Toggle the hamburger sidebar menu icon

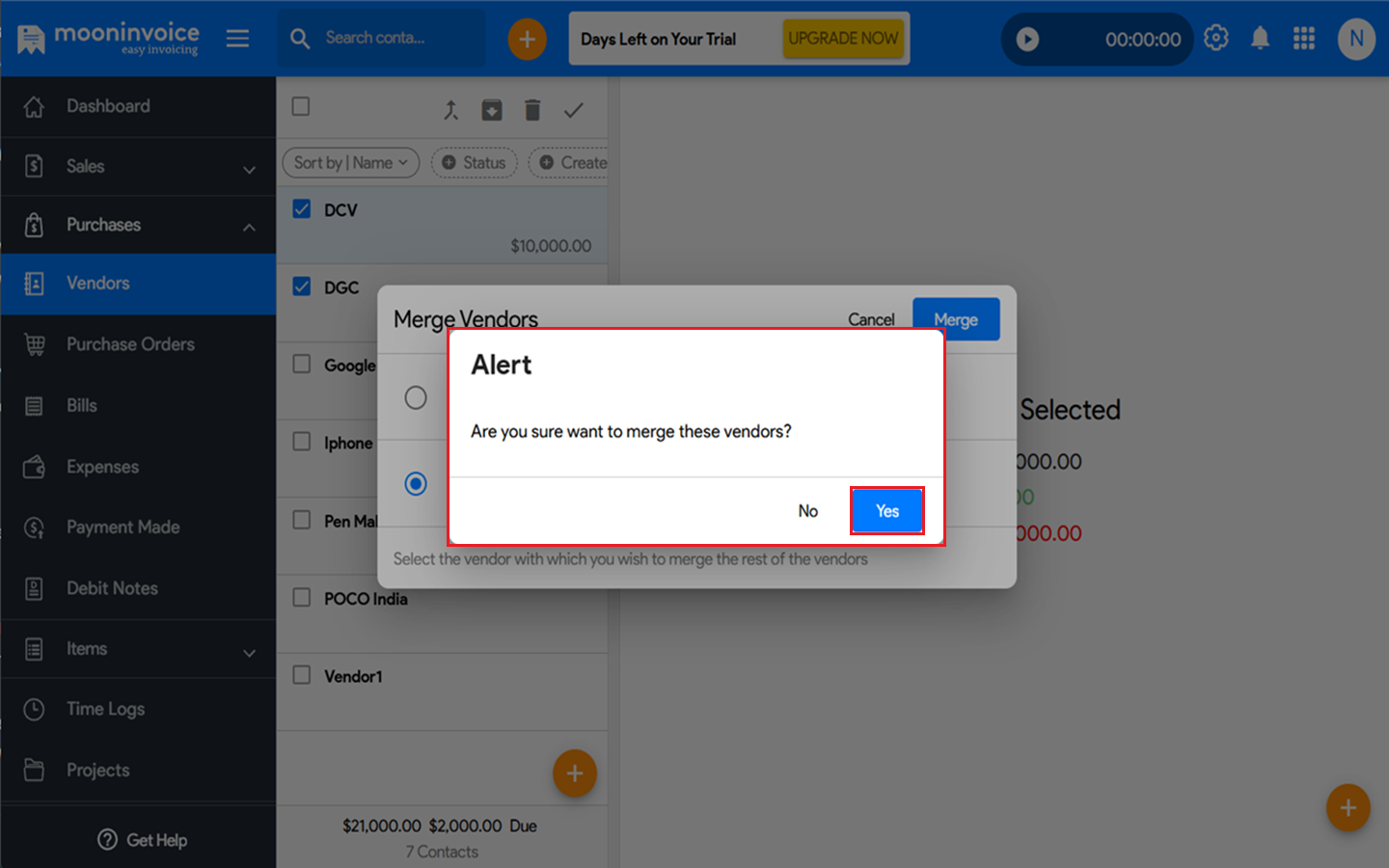[237, 39]
